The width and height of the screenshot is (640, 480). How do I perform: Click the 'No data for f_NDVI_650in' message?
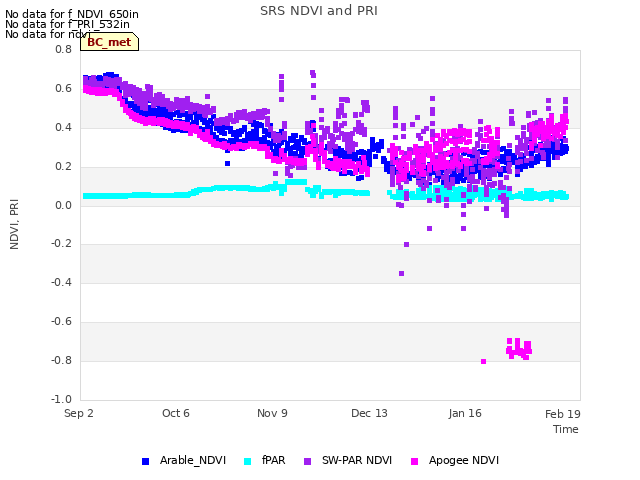72,14
